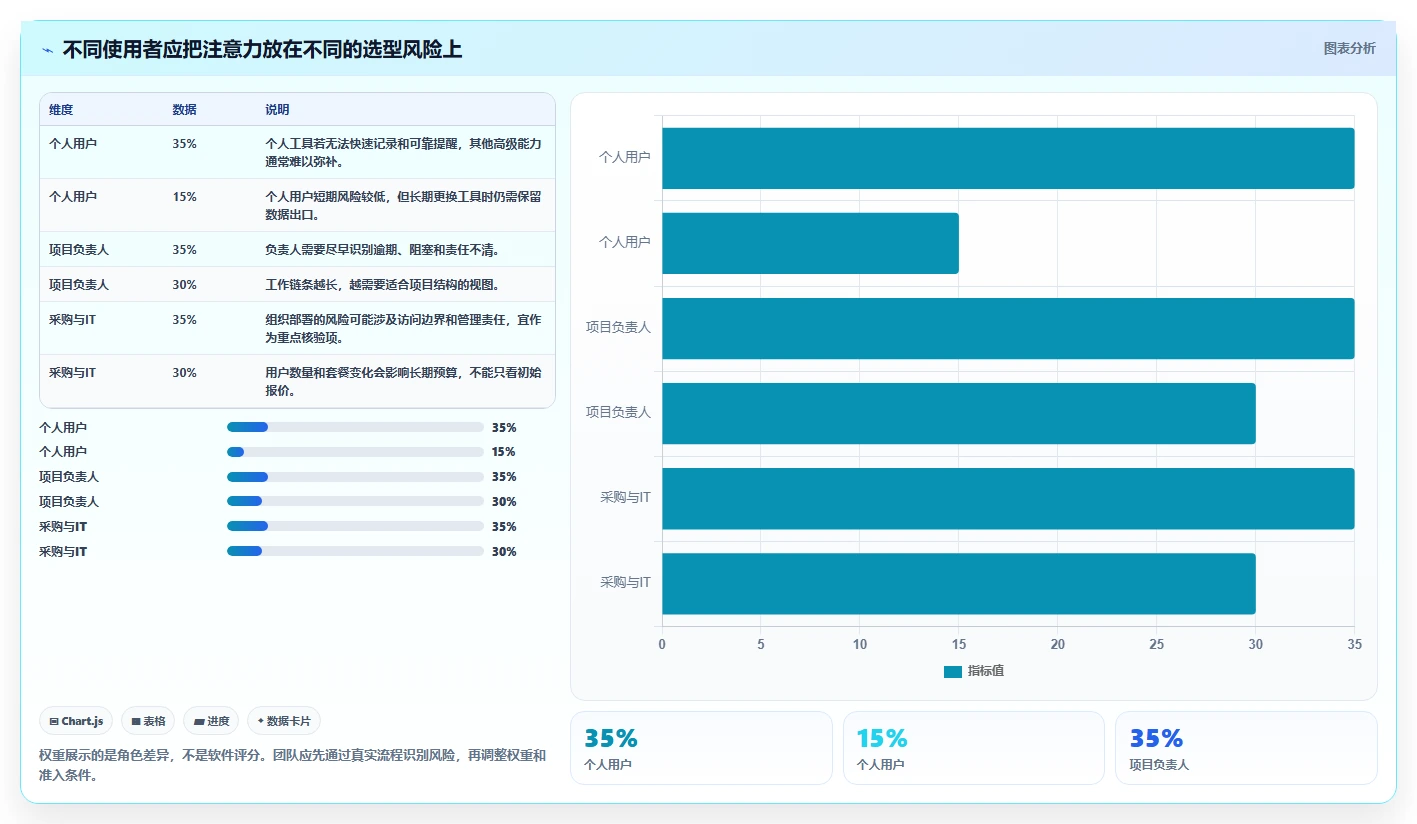Click the 表格 chip
This screenshot has height=824, width=1417.
pyautogui.click(x=148, y=721)
